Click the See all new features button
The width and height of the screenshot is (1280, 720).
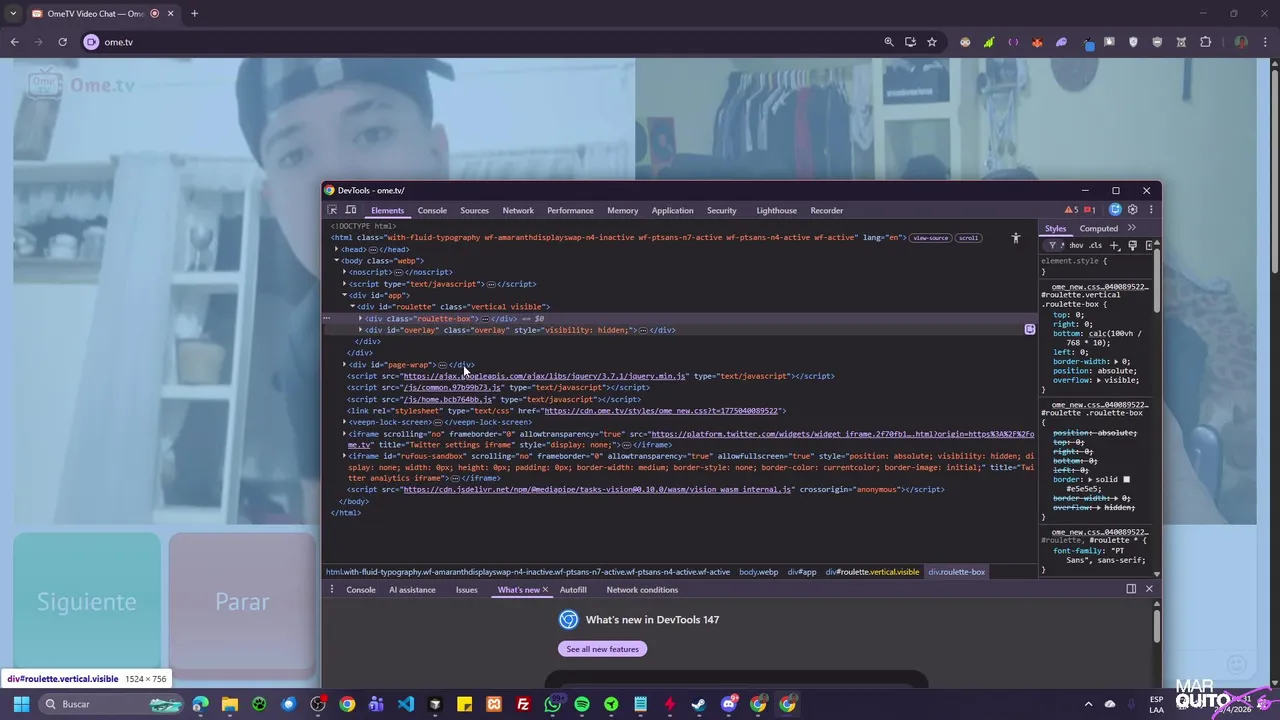point(602,649)
